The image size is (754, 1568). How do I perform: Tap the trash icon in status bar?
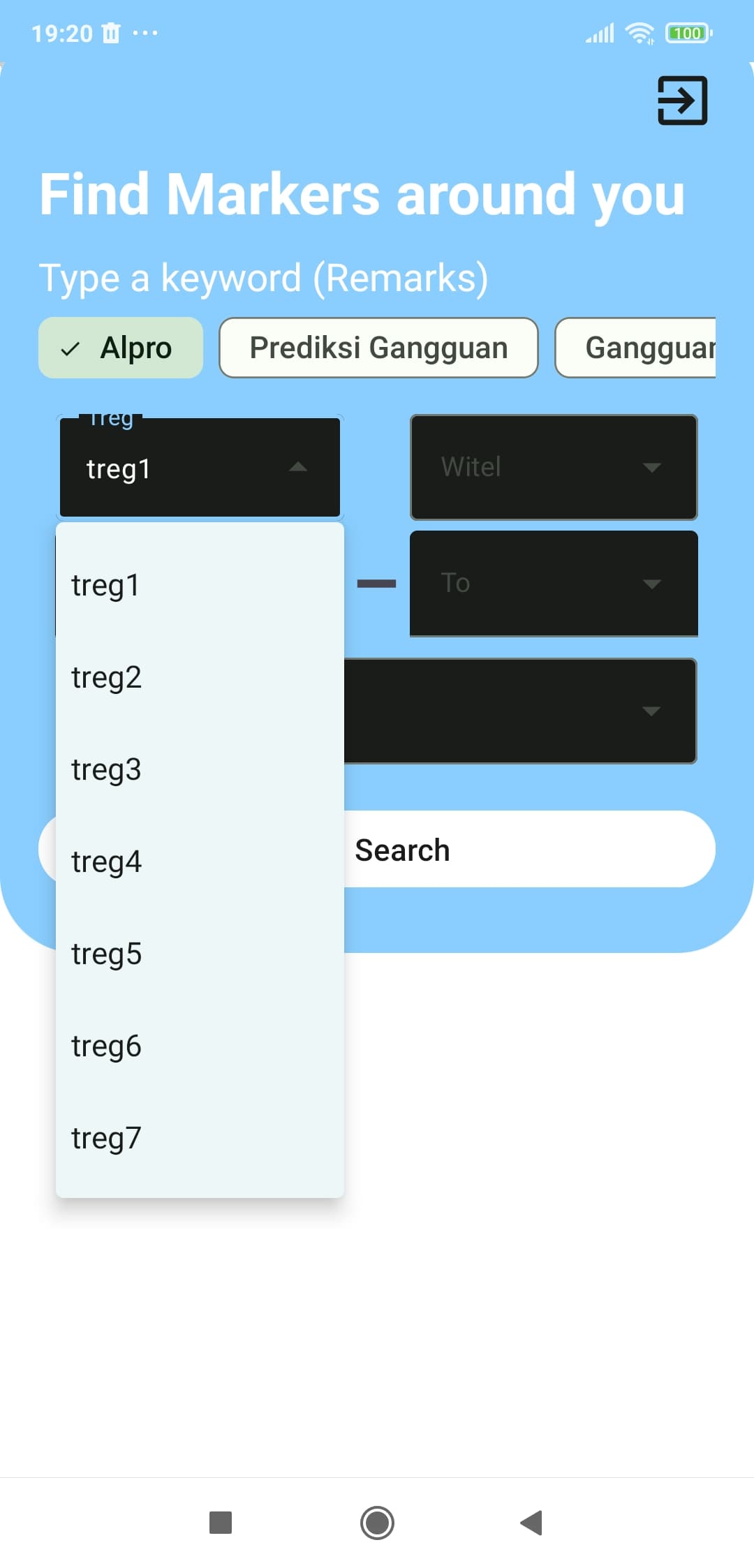111,33
